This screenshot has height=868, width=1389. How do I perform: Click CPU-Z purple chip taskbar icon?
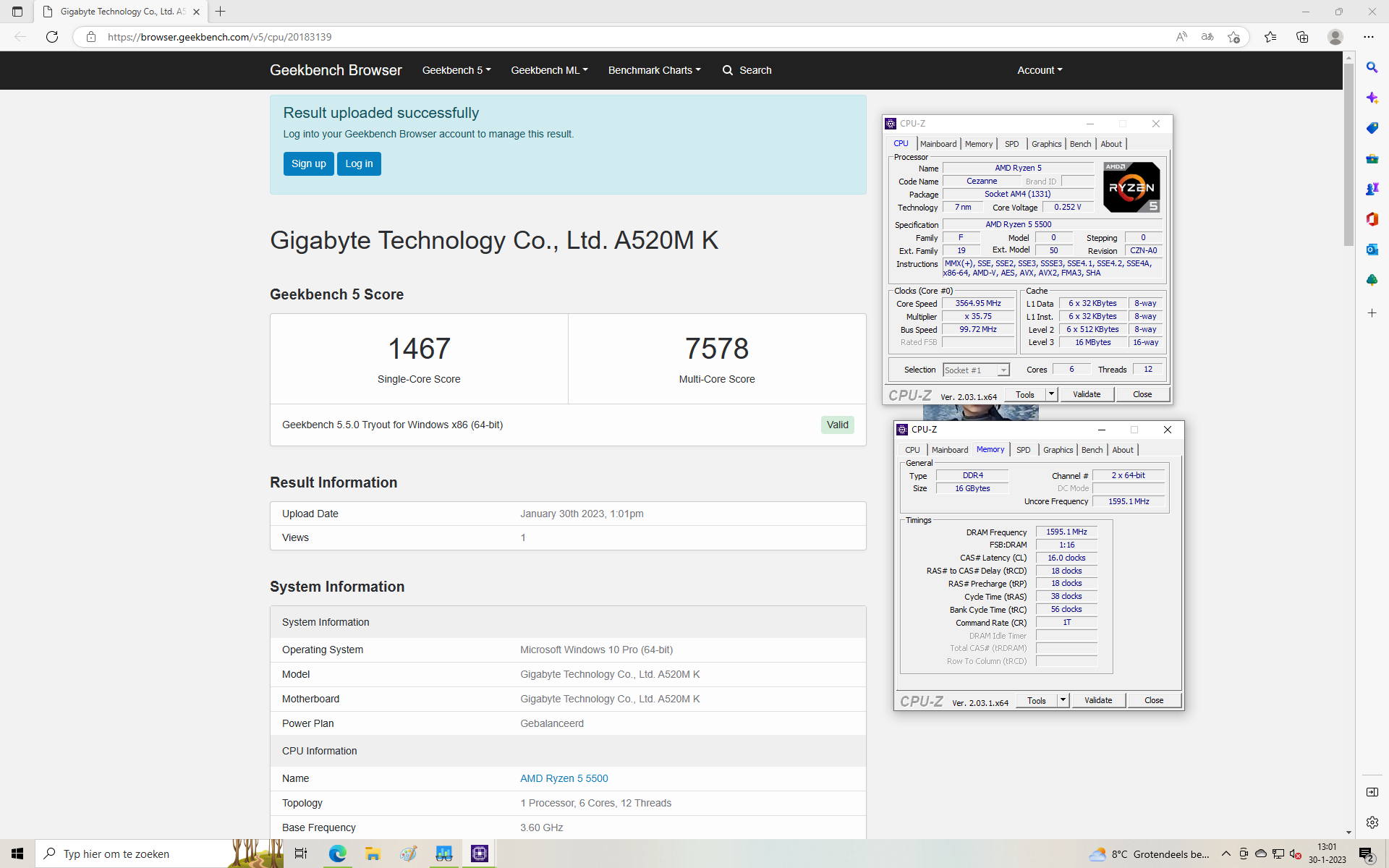[479, 854]
